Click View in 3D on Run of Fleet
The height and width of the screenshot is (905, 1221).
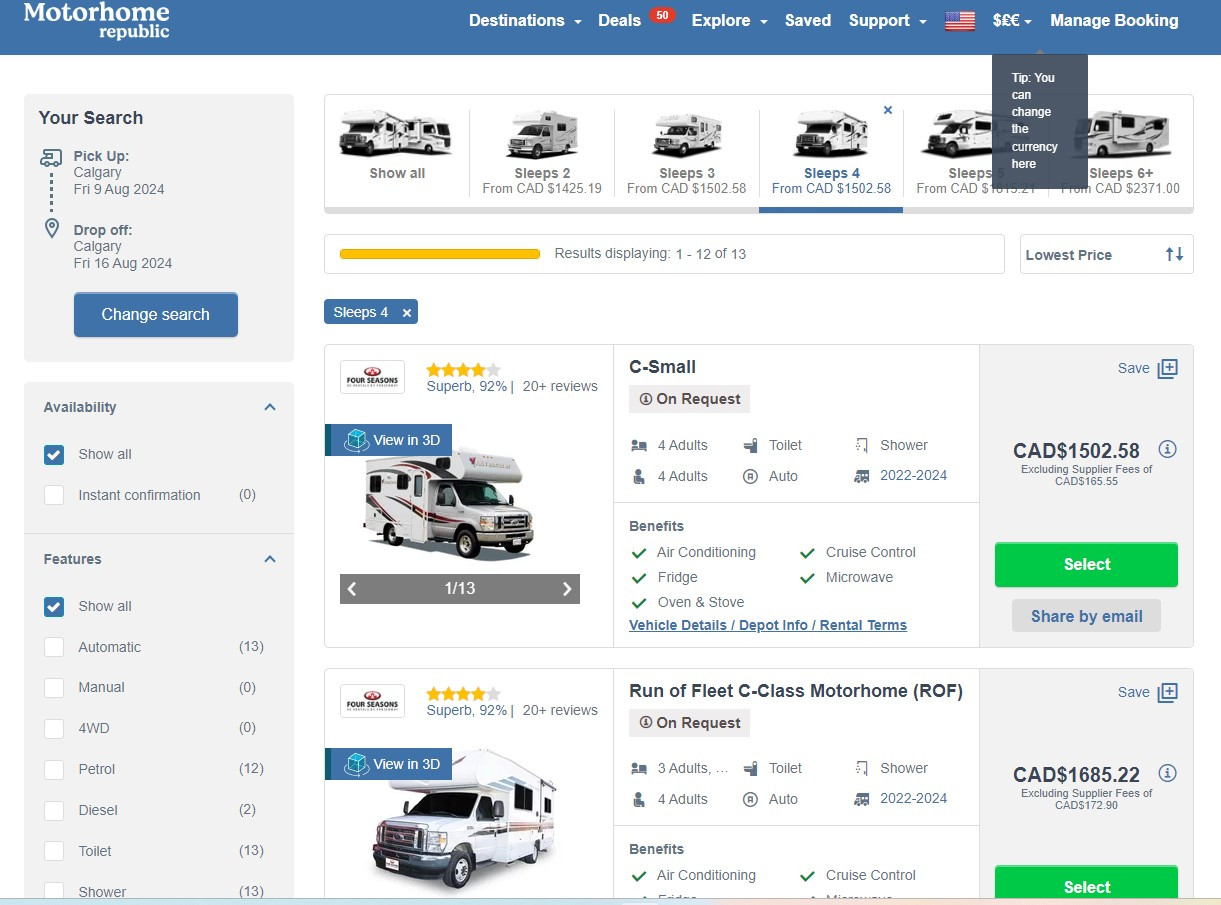pos(389,764)
